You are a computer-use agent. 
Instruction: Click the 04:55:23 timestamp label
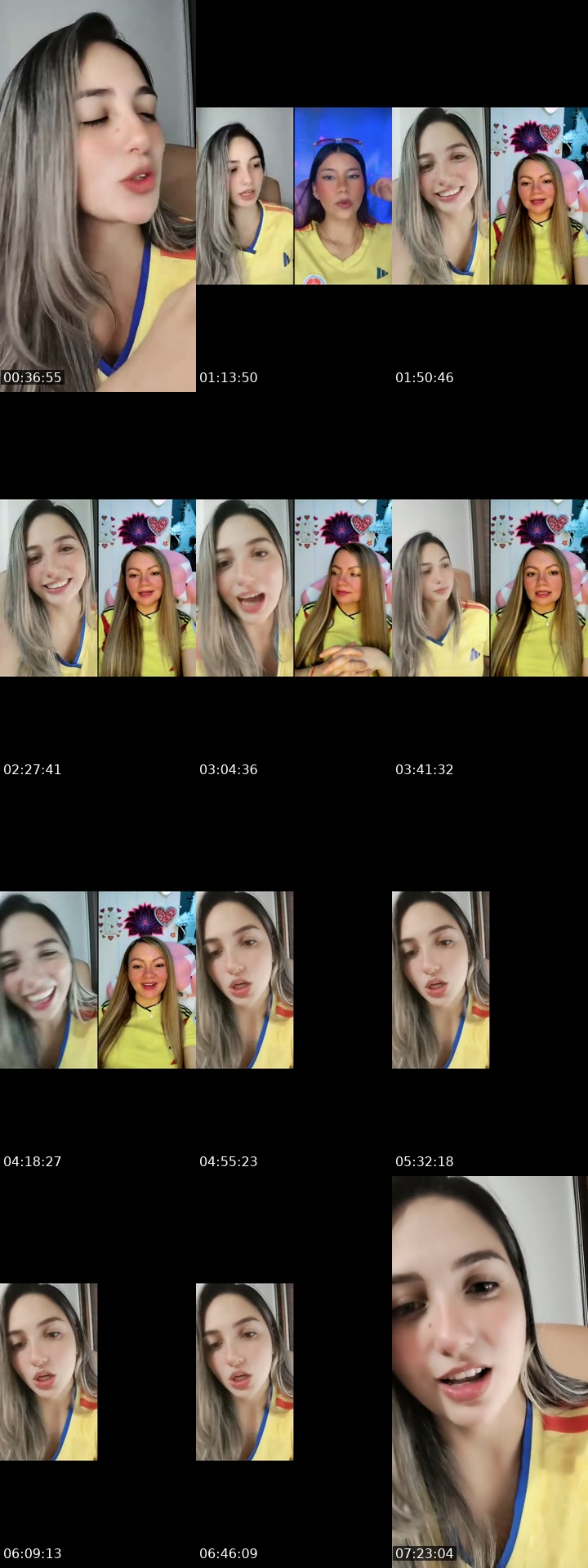[229, 1161]
